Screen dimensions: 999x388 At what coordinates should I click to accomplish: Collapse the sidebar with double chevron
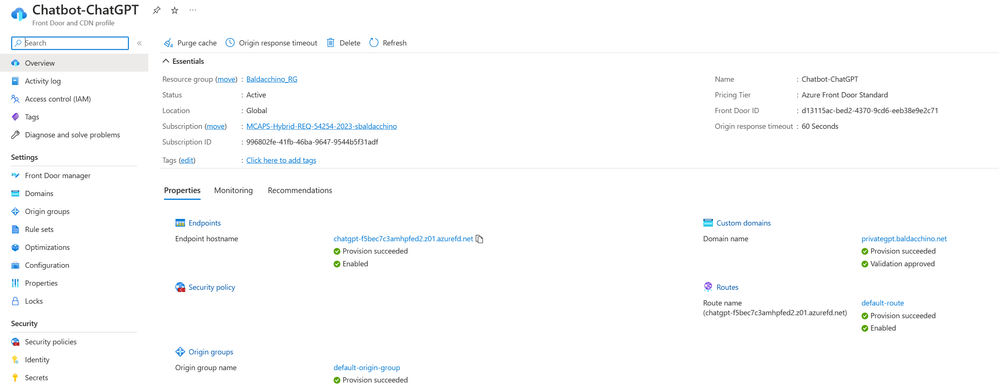click(139, 43)
